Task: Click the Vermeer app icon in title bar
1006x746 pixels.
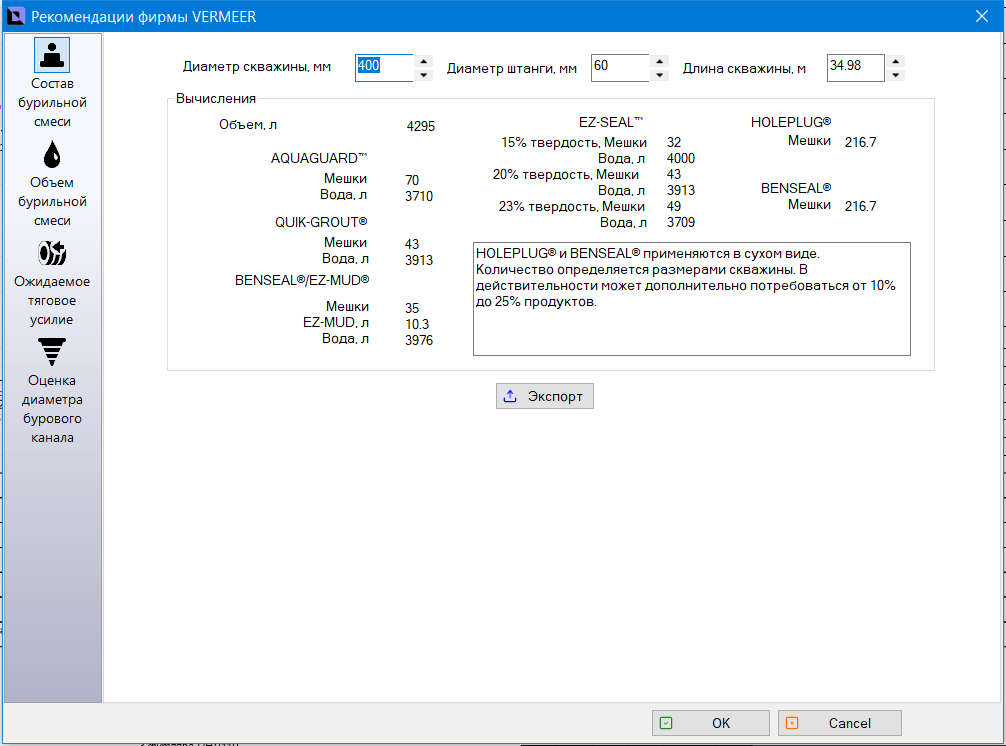Action: pos(15,16)
